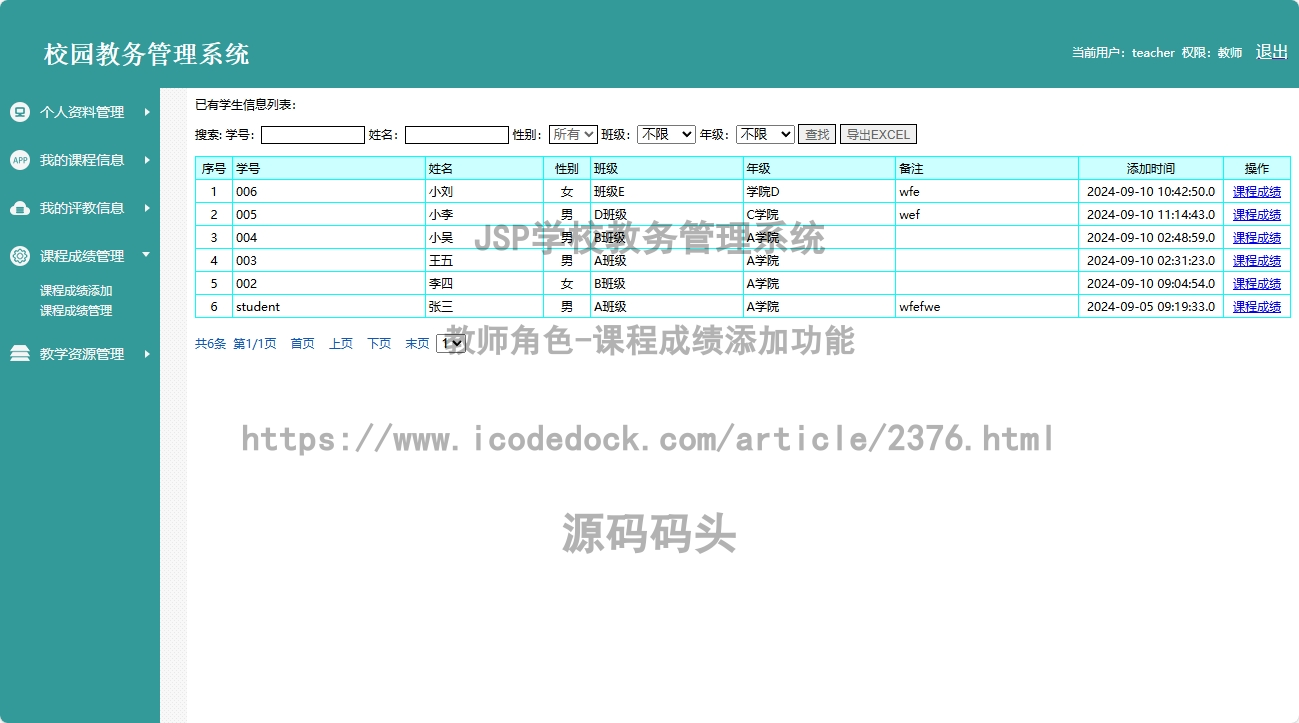Open 课程成绩 link for student 小李
The height and width of the screenshot is (723, 1299).
[x=1257, y=215]
